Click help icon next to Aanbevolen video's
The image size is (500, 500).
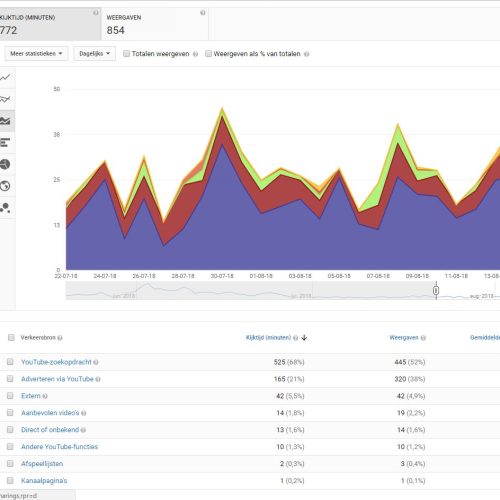coord(84,413)
